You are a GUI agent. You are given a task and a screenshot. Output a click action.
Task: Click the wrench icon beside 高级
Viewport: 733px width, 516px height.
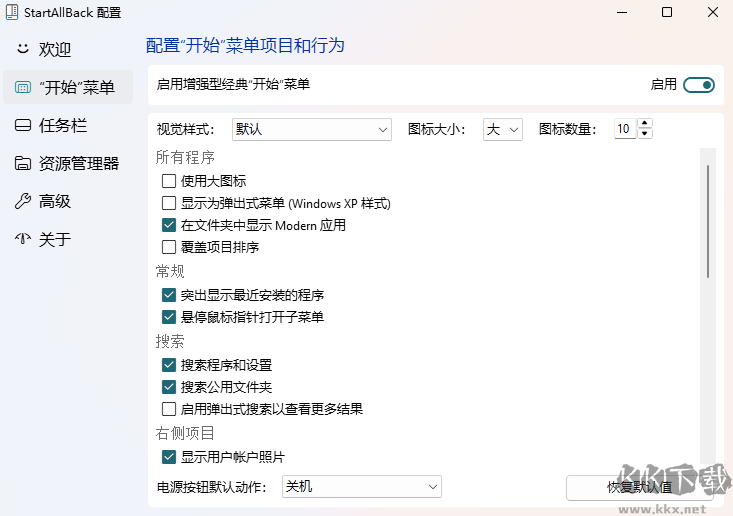[x=23, y=202]
